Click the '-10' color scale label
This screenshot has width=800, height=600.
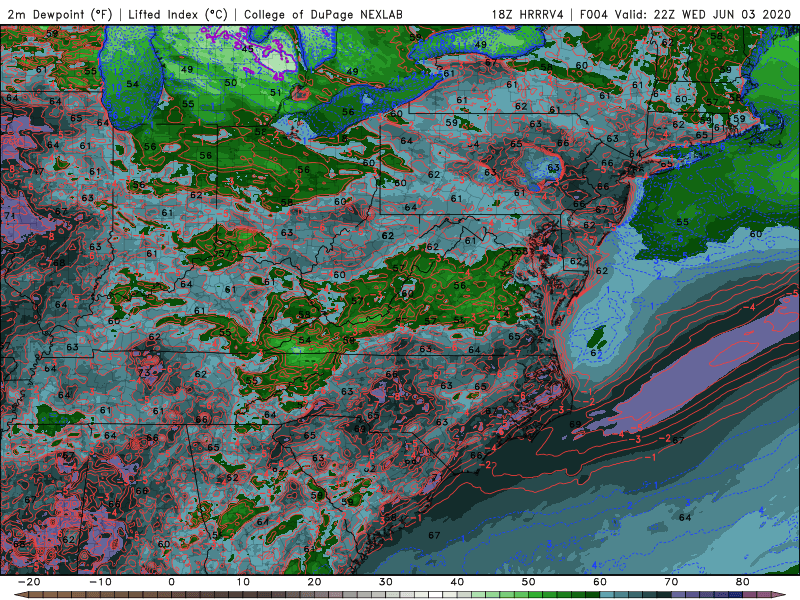click(x=100, y=582)
